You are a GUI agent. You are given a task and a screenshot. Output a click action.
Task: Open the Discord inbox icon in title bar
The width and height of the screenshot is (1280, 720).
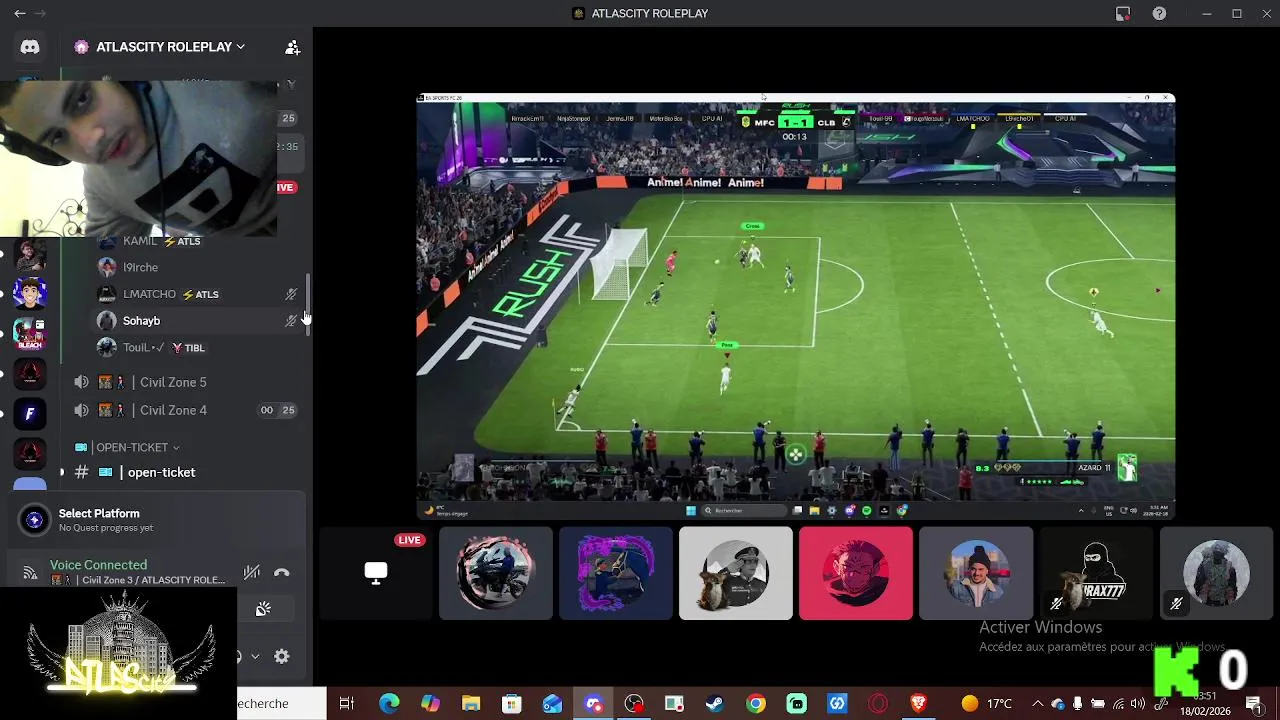1123,13
